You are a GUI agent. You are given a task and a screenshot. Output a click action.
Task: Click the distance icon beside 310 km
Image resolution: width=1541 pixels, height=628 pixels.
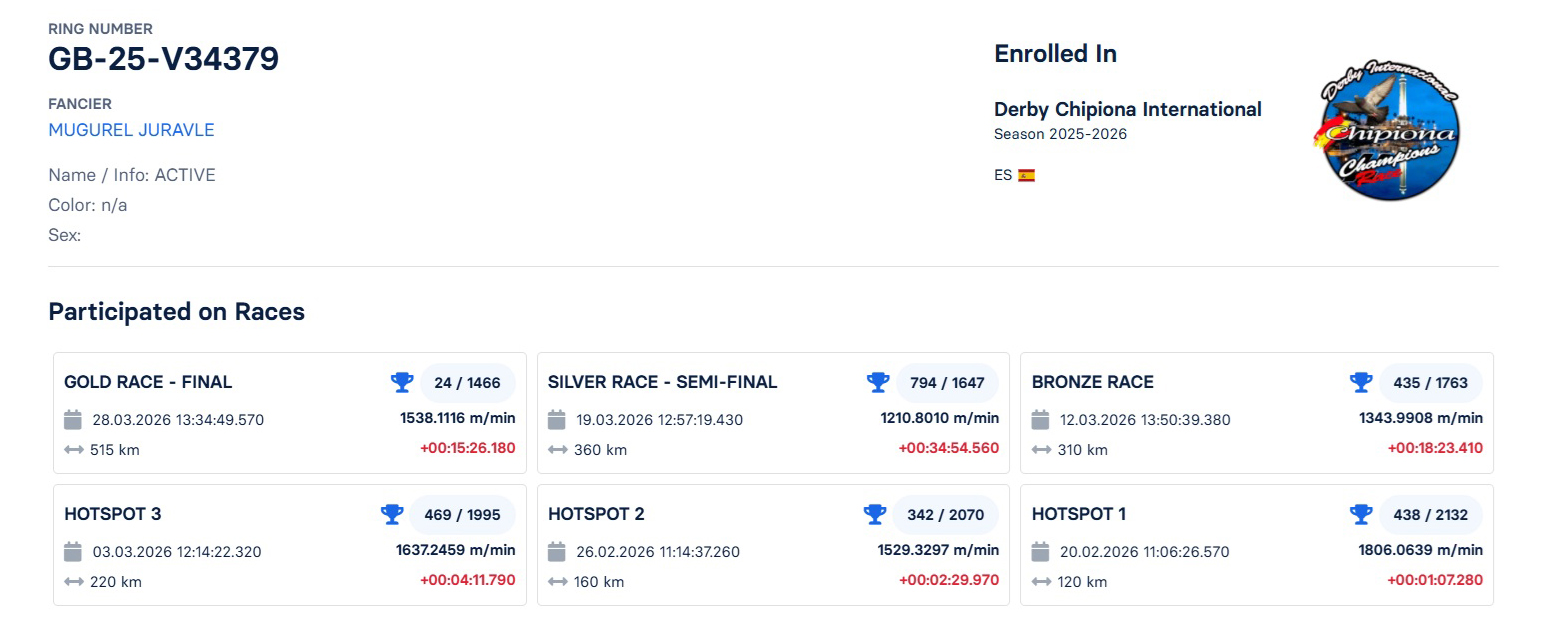pos(1041,450)
